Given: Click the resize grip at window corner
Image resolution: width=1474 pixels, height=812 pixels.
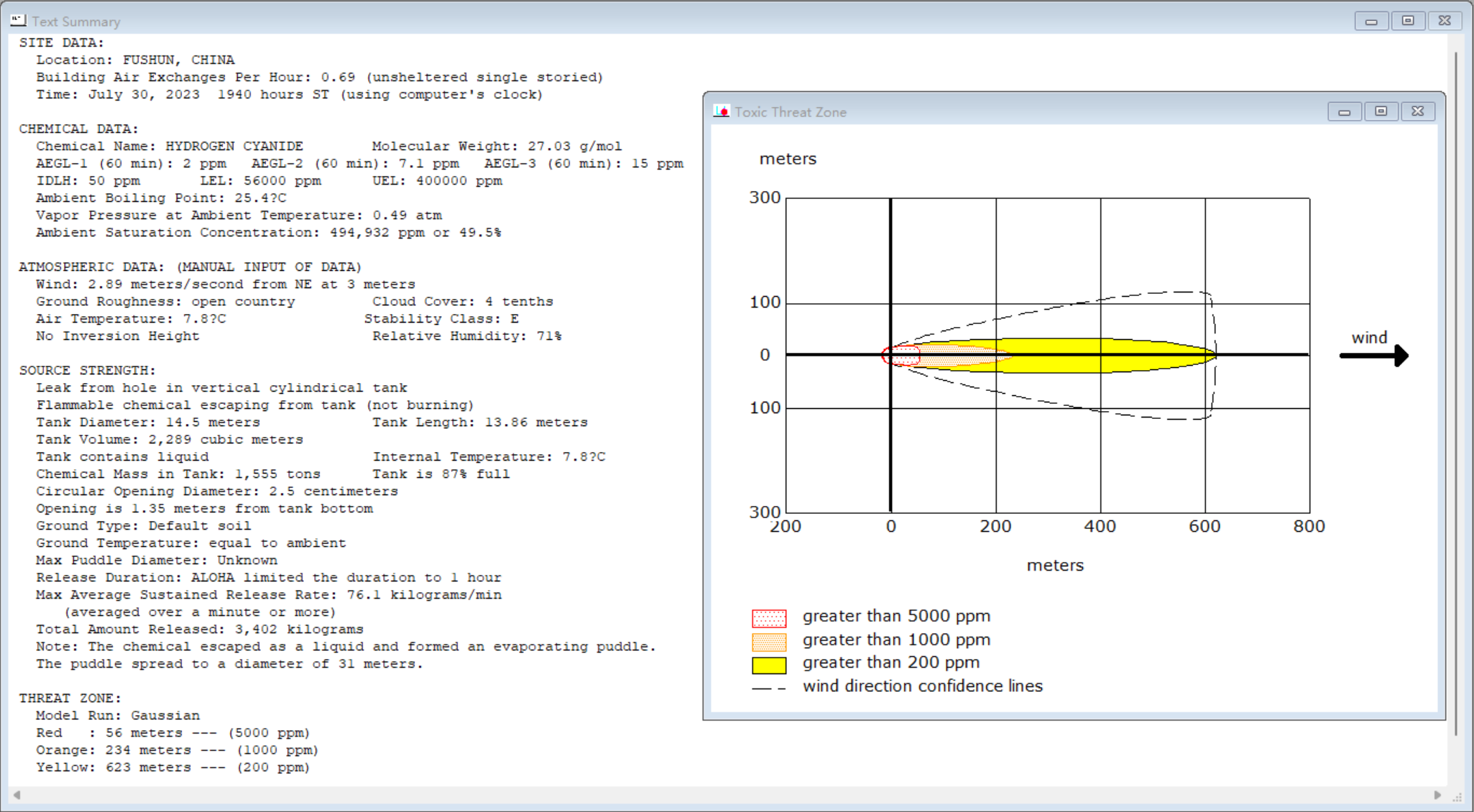Looking at the screenshot, I should click(x=1457, y=796).
